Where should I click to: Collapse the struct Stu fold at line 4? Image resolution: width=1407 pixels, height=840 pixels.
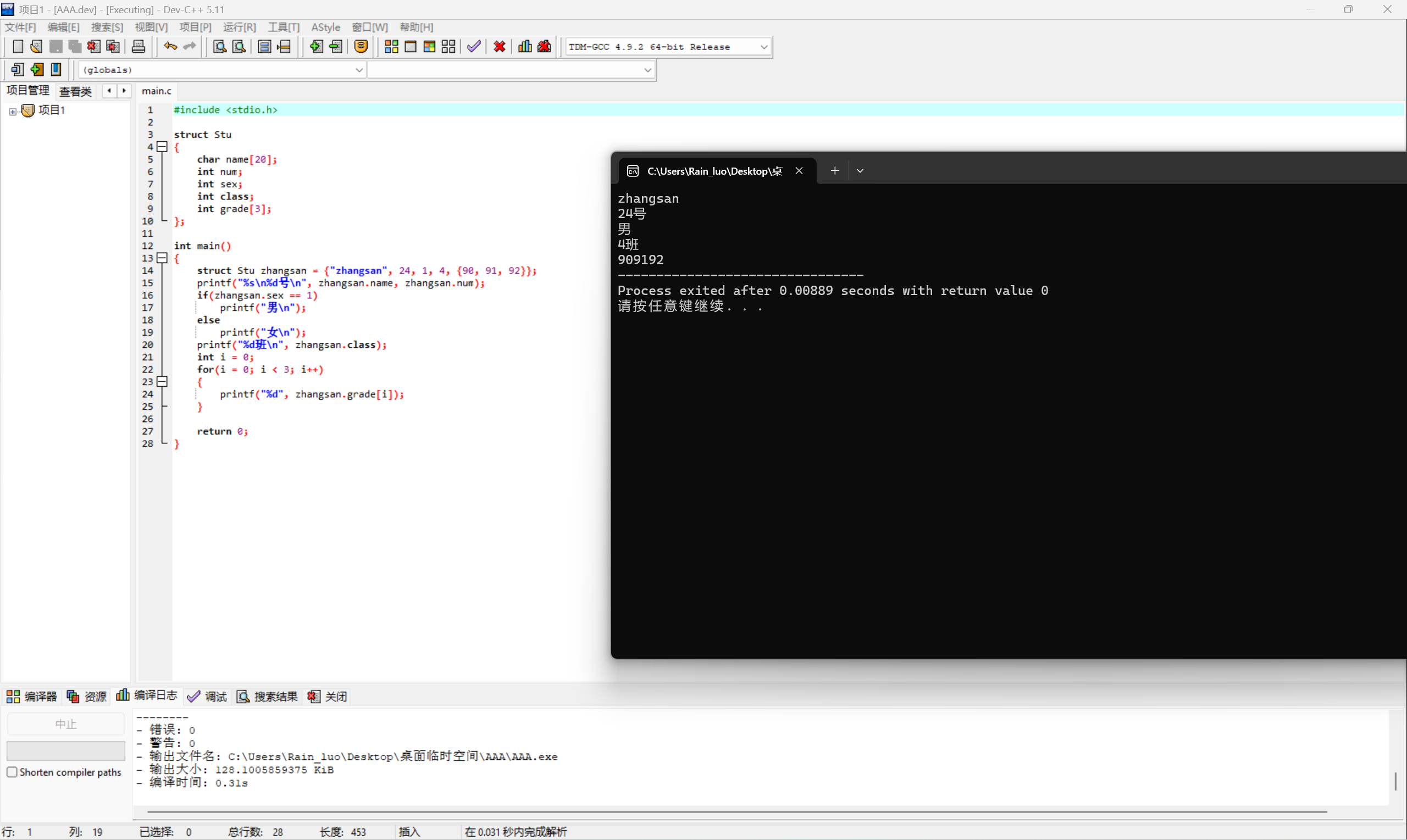[x=163, y=147]
